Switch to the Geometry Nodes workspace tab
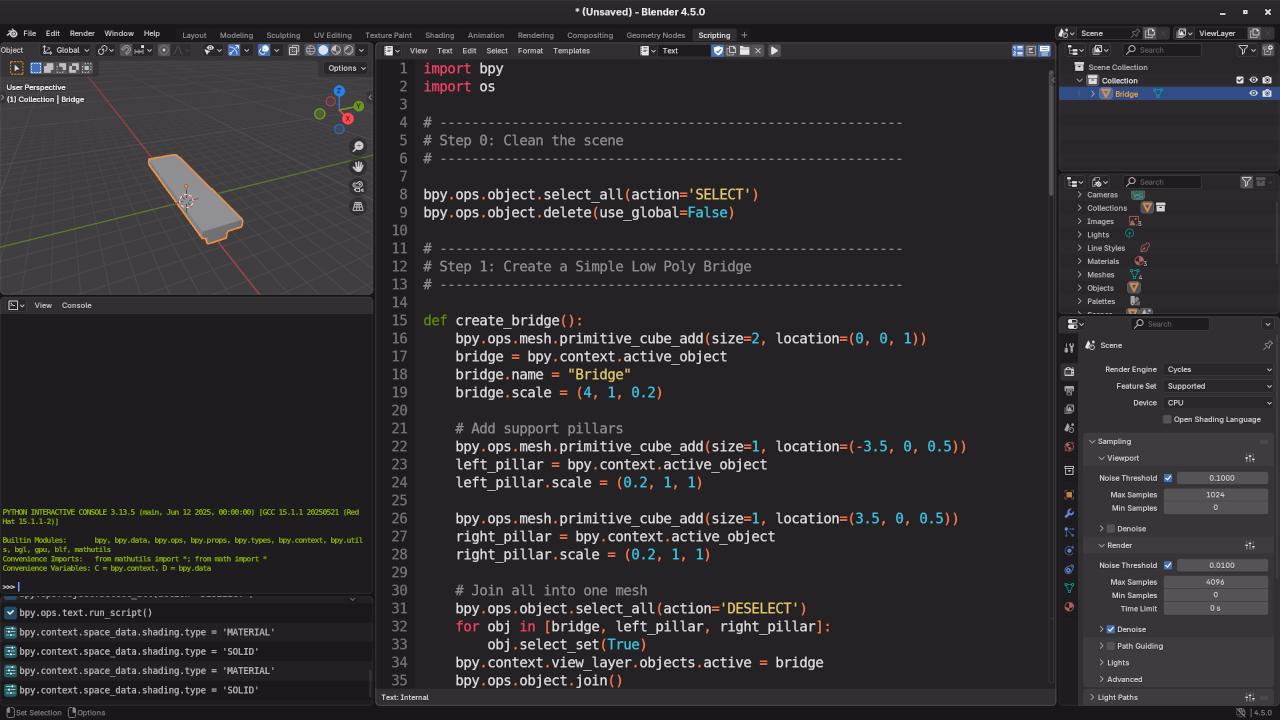Image resolution: width=1280 pixels, height=720 pixels. click(656, 35)
